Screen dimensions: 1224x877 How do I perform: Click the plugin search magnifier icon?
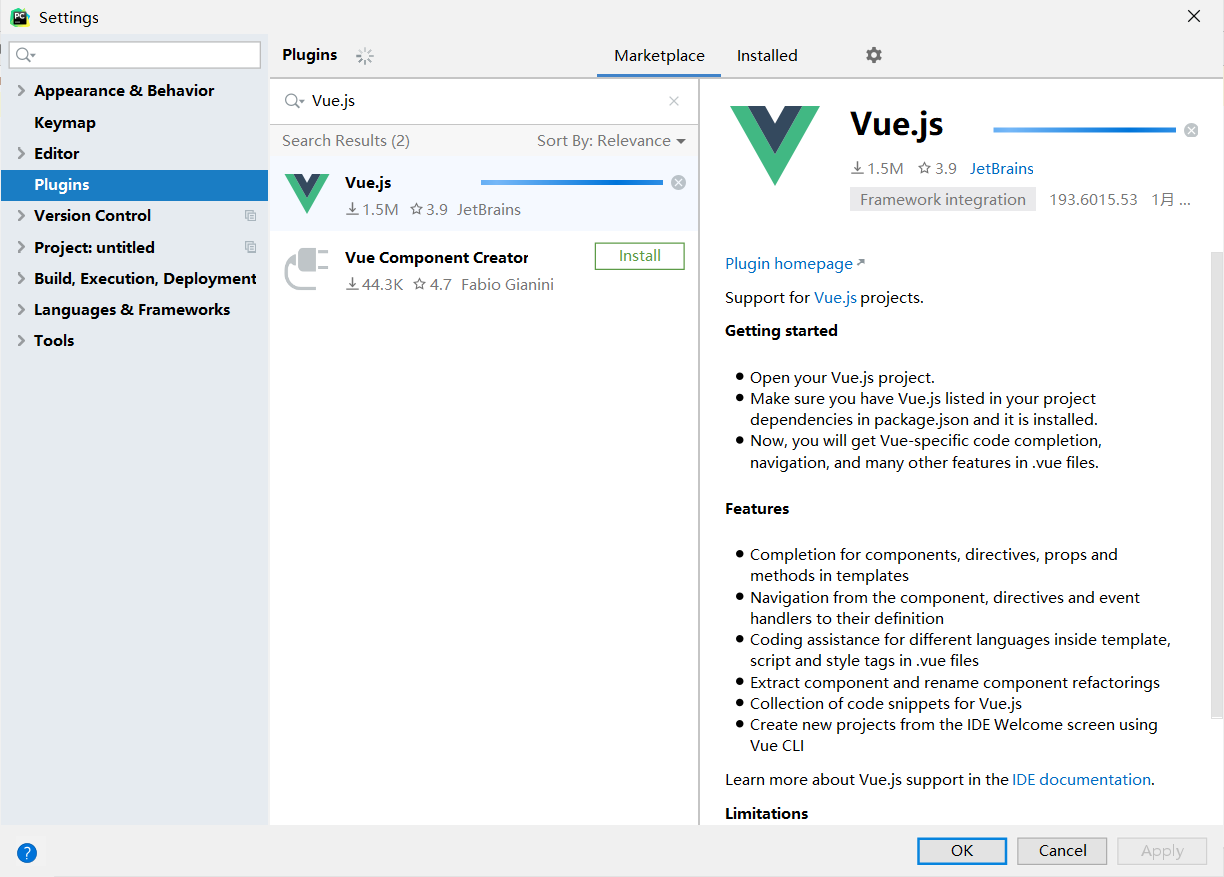(x=294, y=101)
